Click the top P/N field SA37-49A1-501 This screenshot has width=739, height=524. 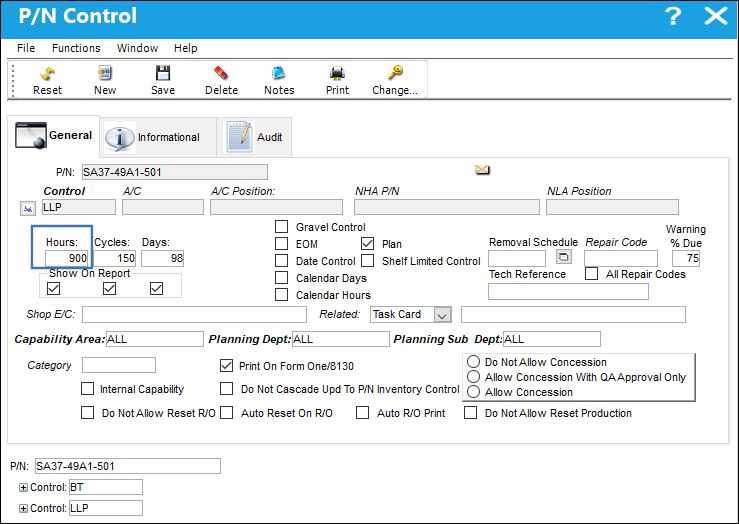point(175,172)
